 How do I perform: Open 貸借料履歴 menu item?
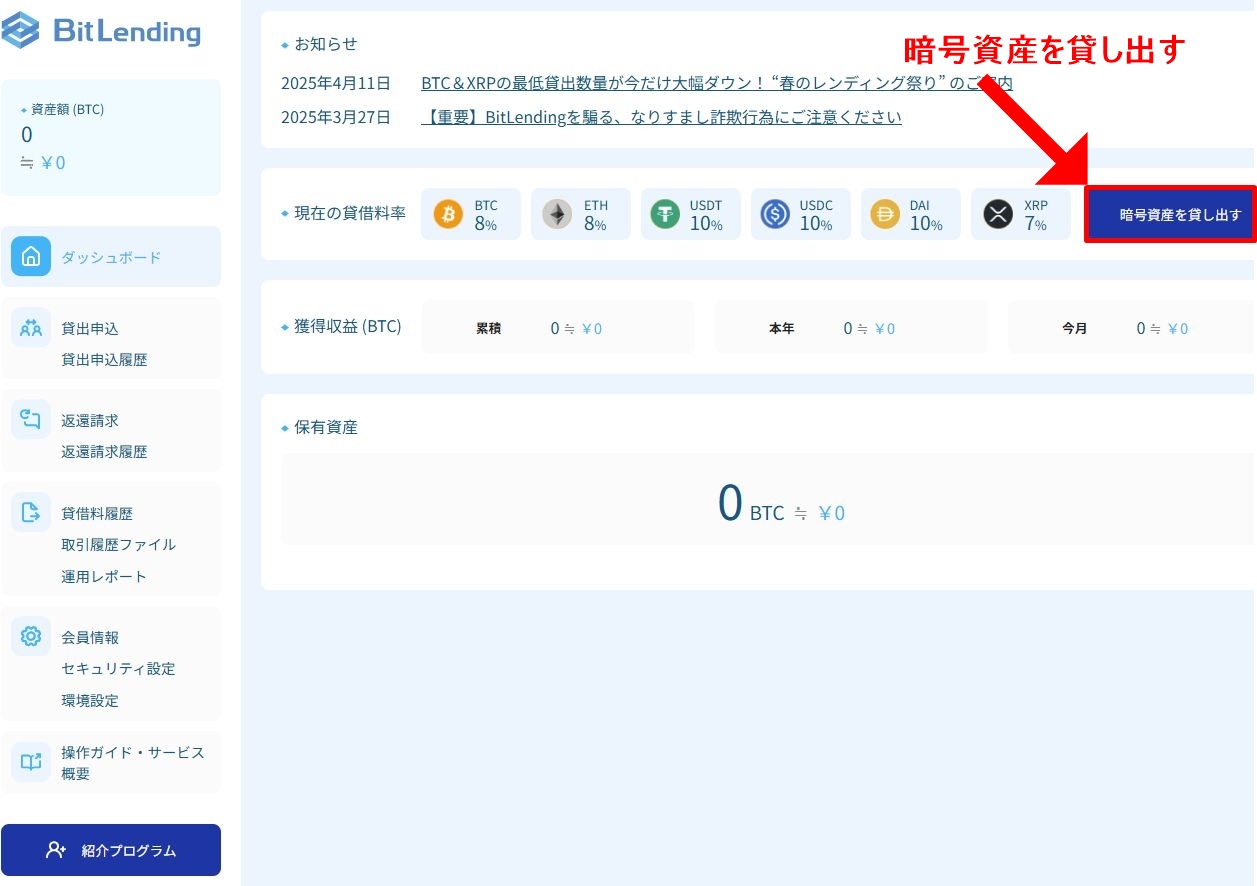97,513
